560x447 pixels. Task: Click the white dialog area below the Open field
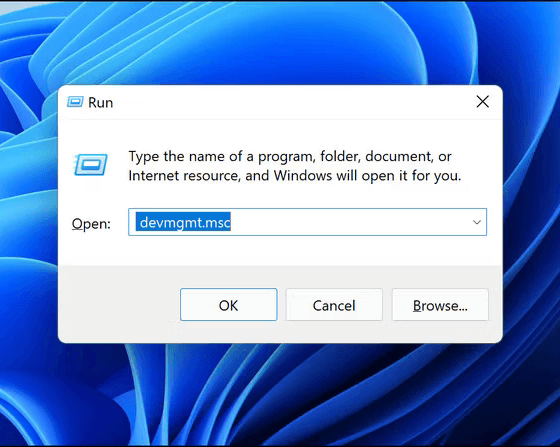point(280,250)
